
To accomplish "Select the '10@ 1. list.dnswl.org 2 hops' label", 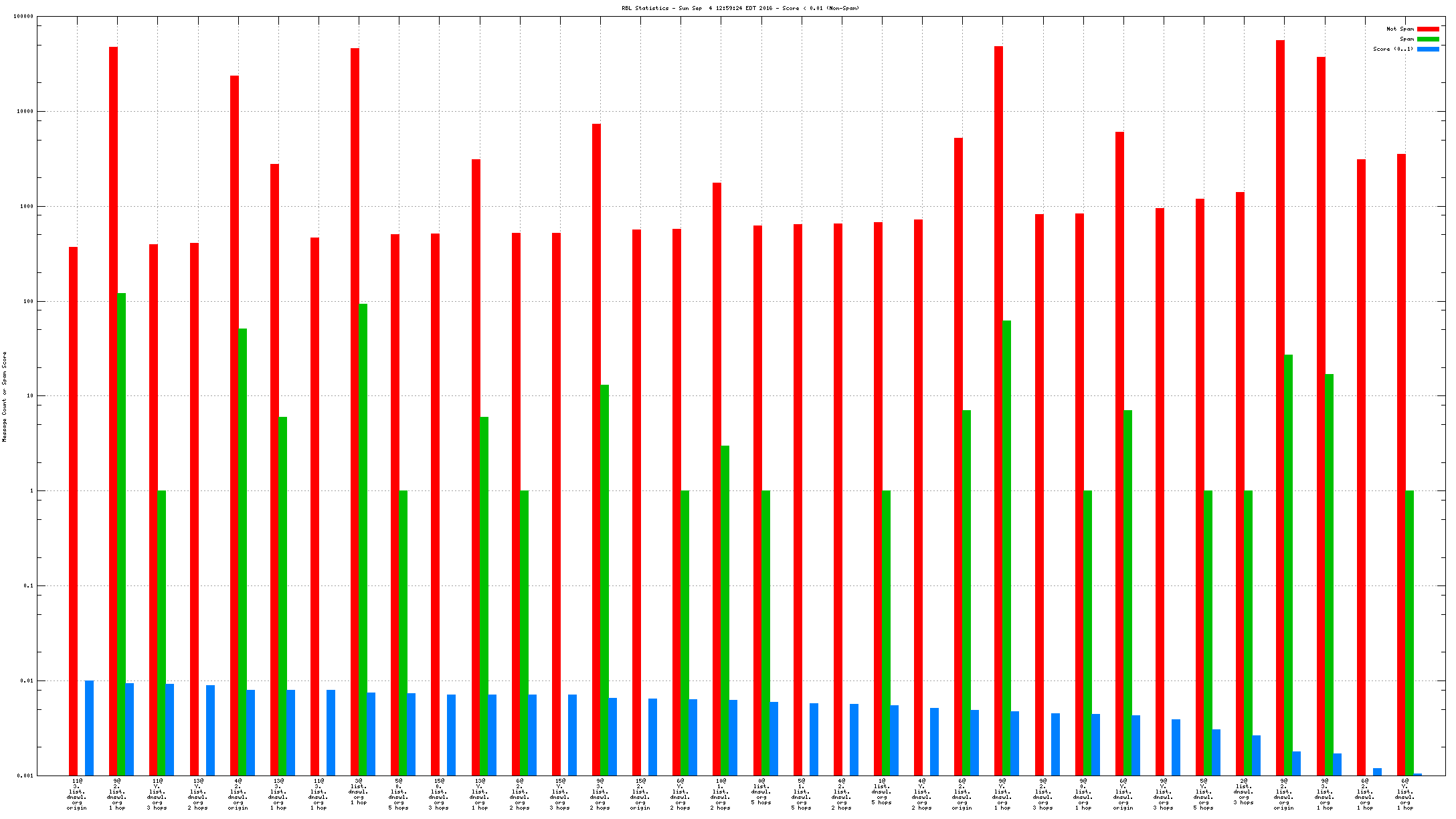I will point(721,794).
